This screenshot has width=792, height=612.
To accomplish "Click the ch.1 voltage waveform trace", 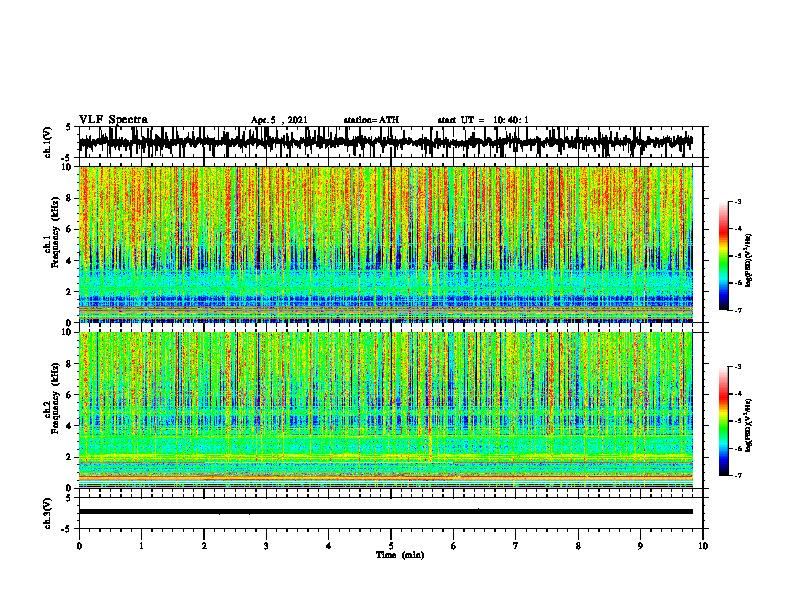I will 385,142.
